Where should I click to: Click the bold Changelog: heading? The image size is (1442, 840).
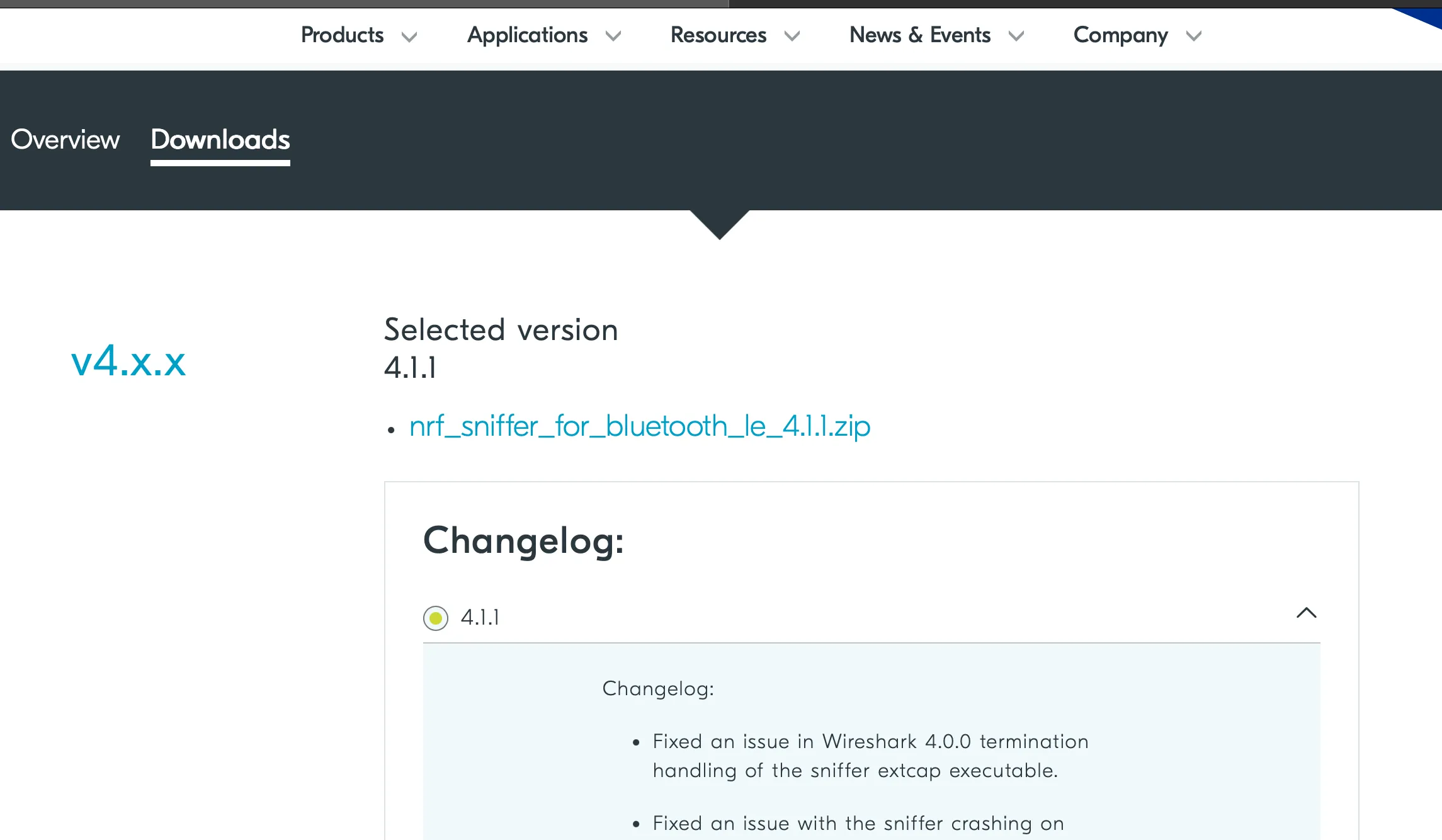(523, 540)
